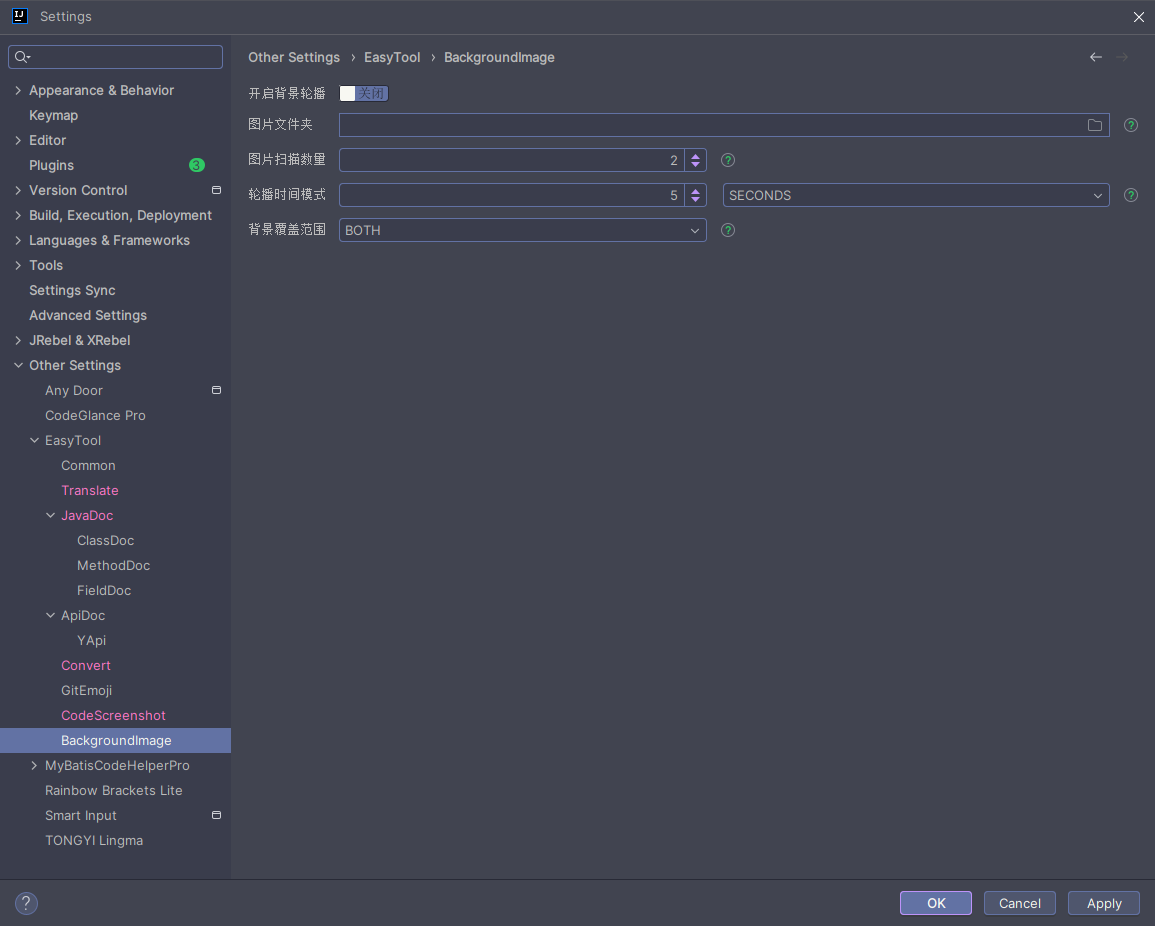Image resolution: width=1155 pixels, height=926 pixels.
Task: Select Keymap settings page
Action: 53,115
